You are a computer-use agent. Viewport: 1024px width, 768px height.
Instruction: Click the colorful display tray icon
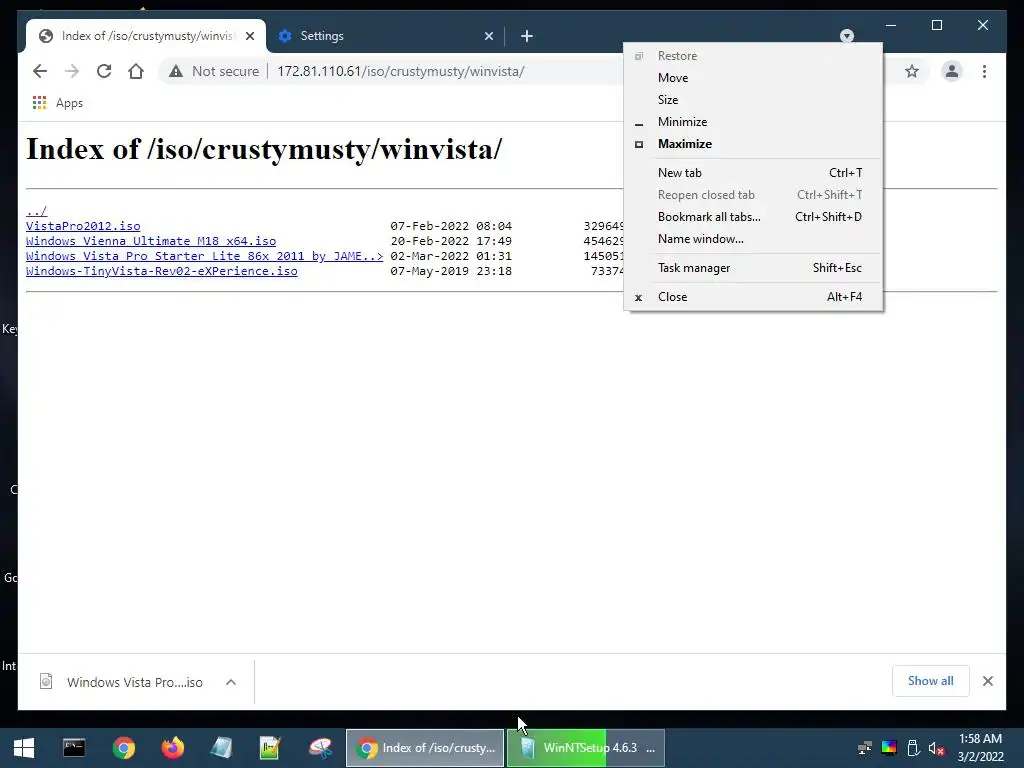[889, 748]
